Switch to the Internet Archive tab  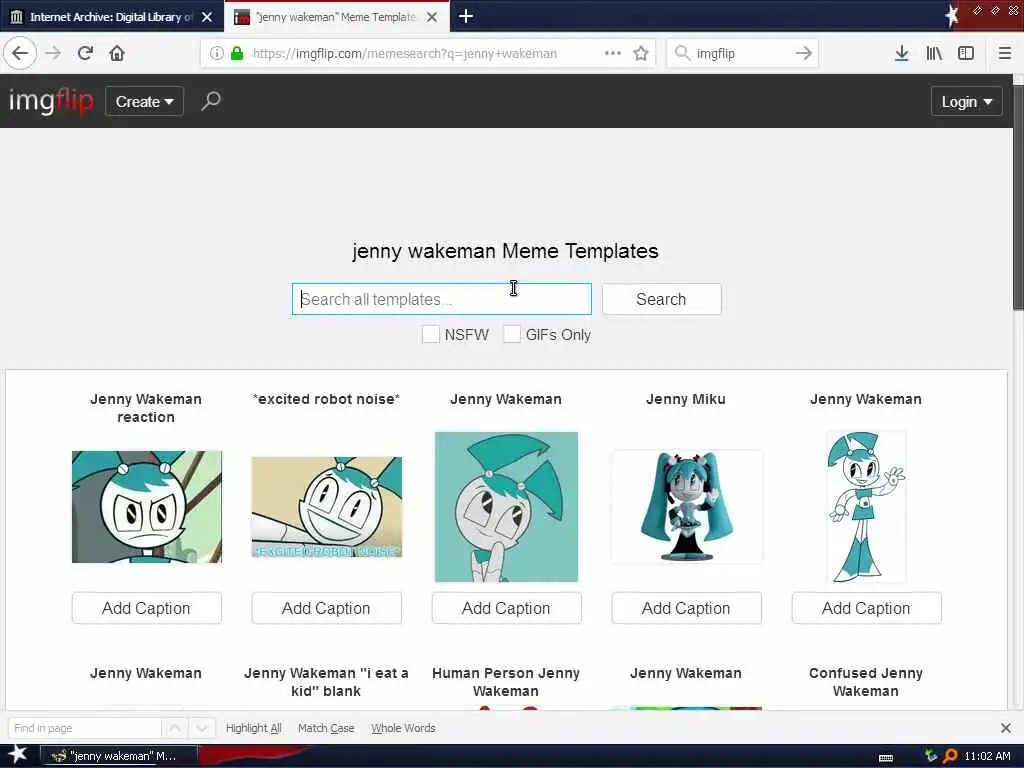click(x=111, y=17)
